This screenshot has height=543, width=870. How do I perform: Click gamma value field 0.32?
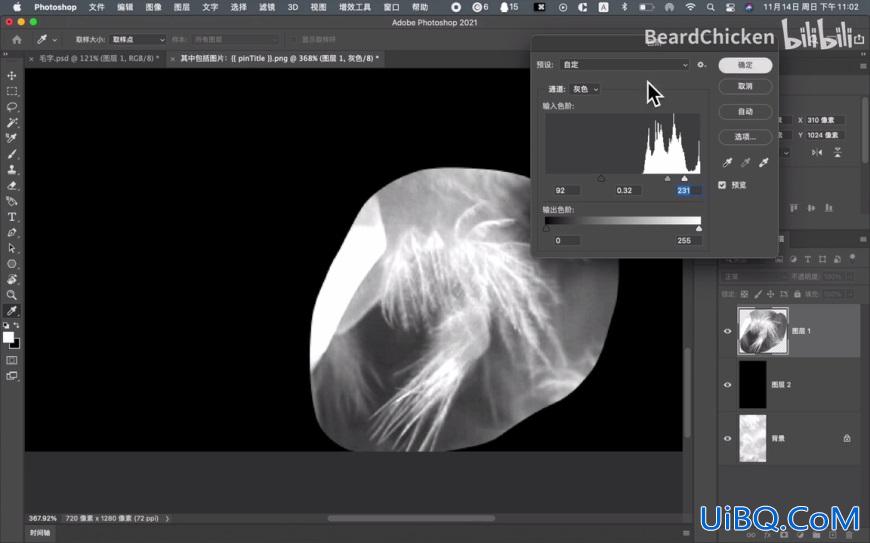point(627,190)
